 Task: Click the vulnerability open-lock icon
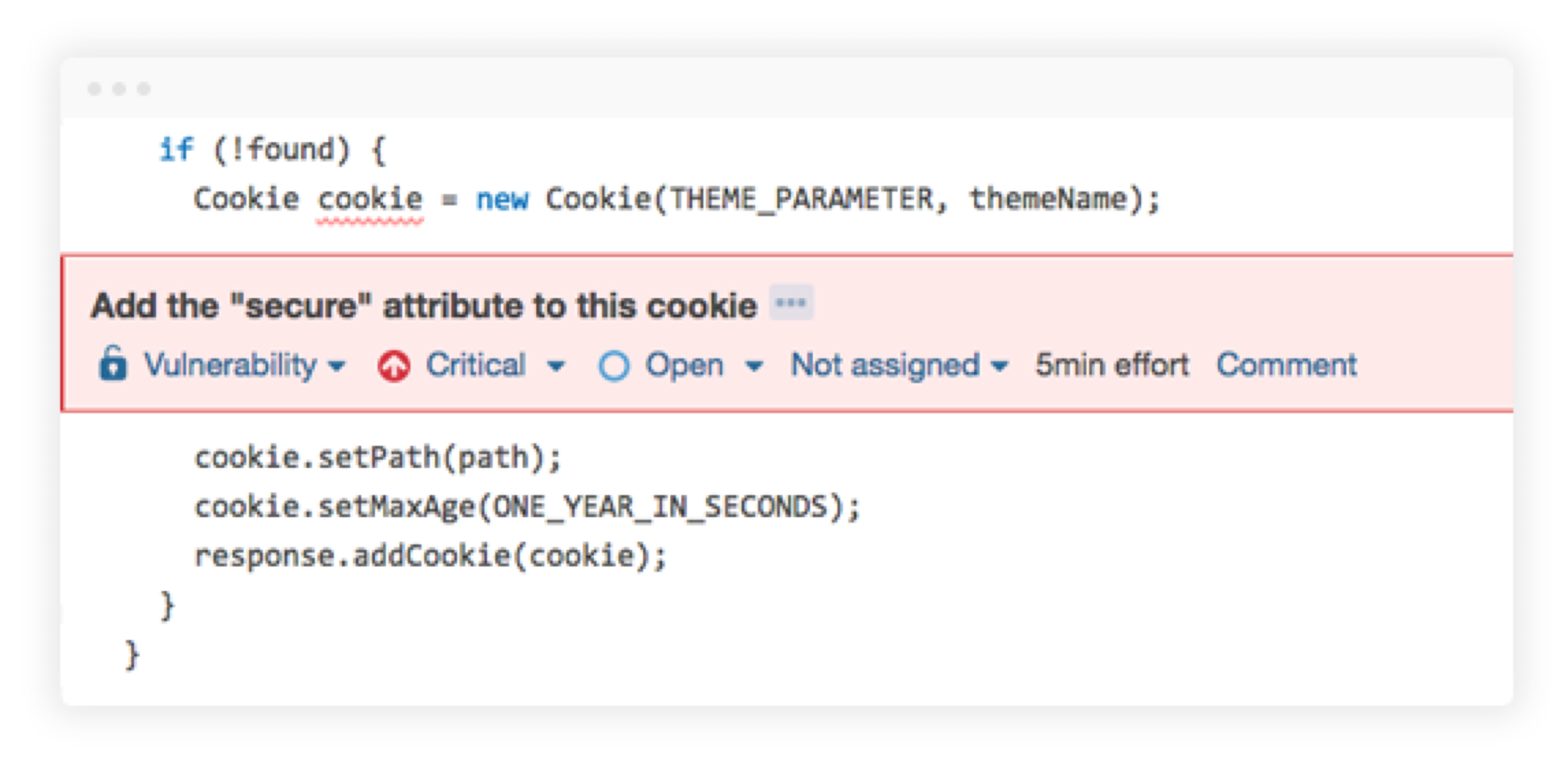(113, 364)
